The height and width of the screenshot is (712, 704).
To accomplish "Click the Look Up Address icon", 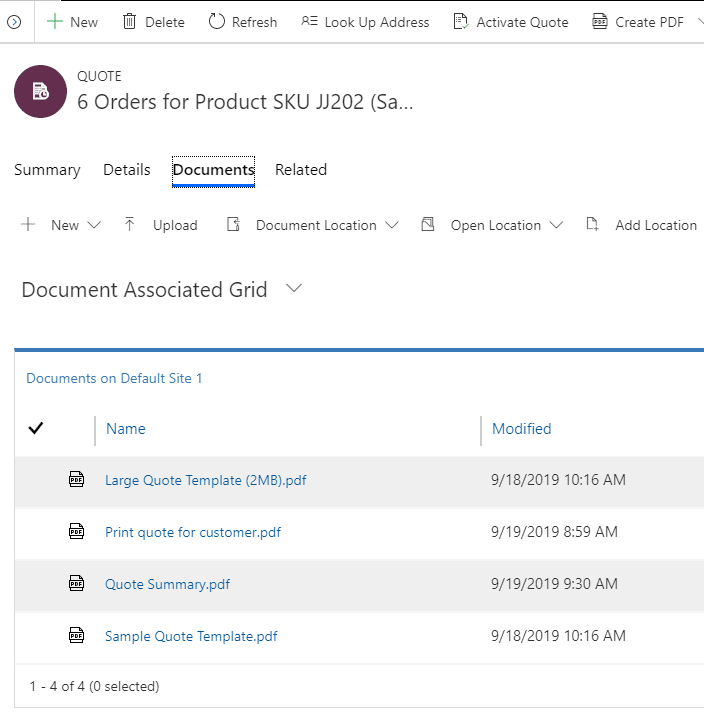I will click(x=309, y=22).
